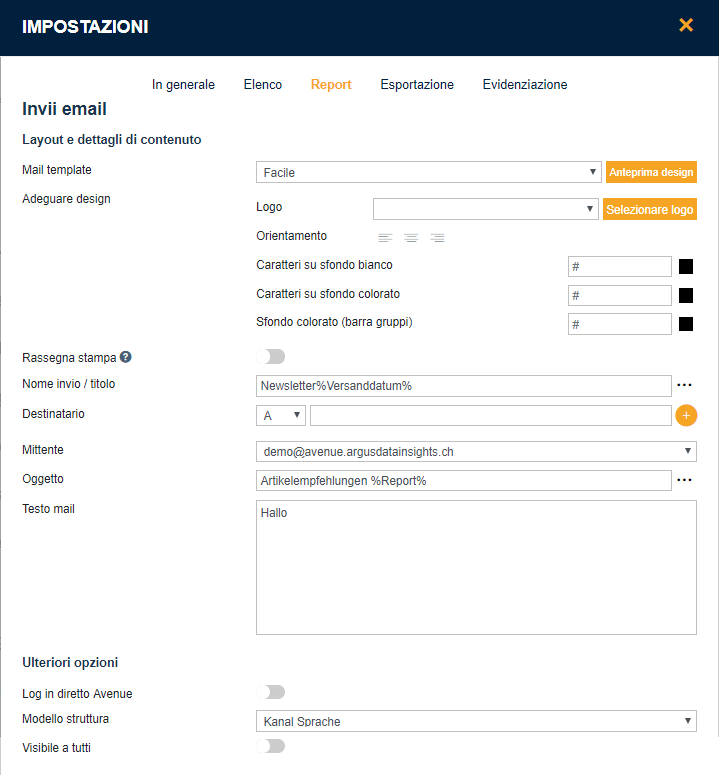Select the Report tab
719x775 pixels.
[x=331, y=85]
